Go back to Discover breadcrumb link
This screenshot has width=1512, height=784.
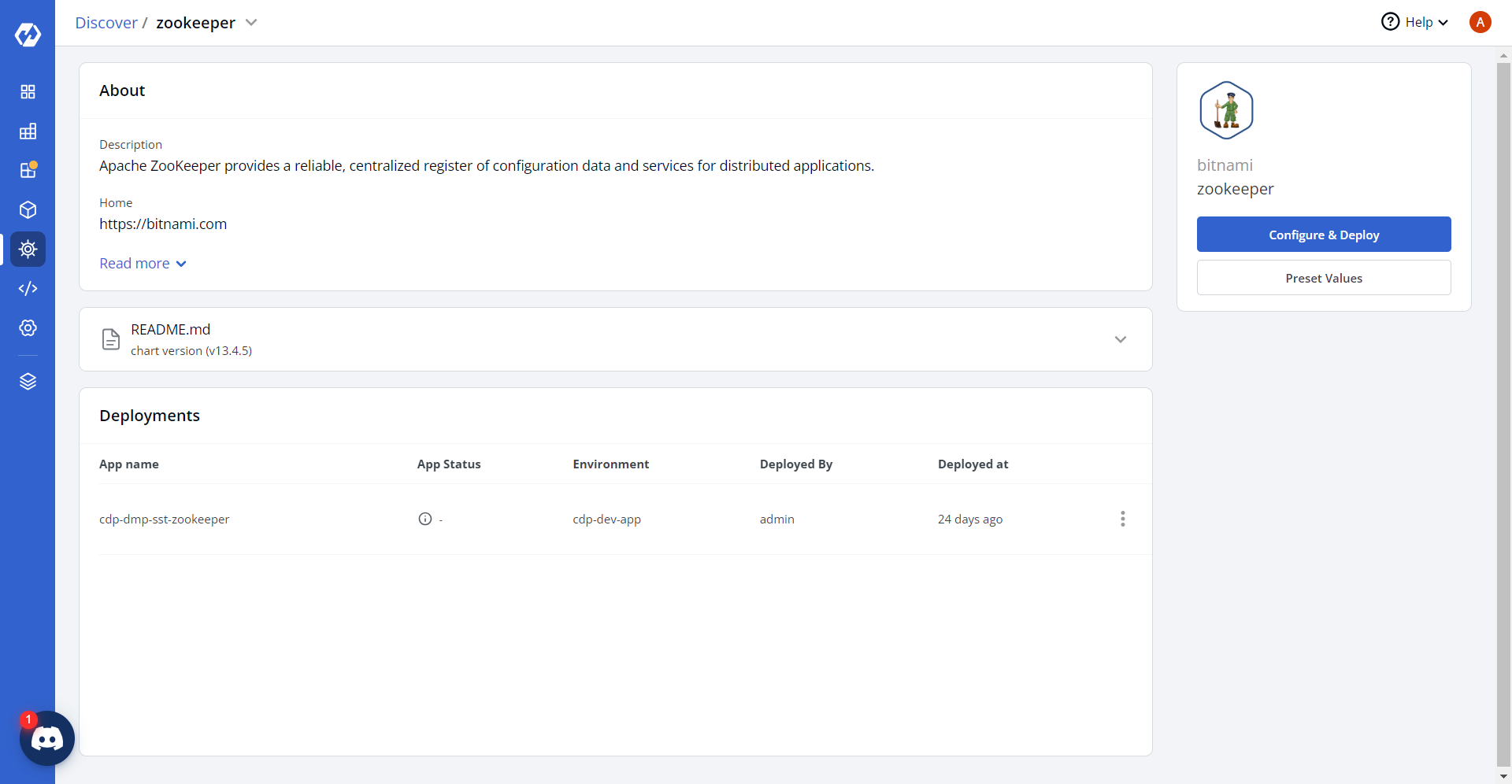(106, 23)
